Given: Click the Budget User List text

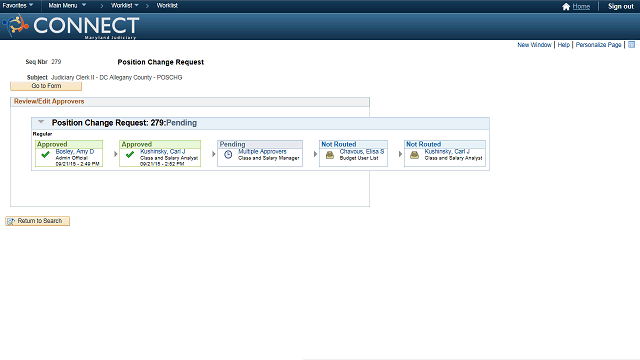Looking at the screenshot, I should coord(359,158).
